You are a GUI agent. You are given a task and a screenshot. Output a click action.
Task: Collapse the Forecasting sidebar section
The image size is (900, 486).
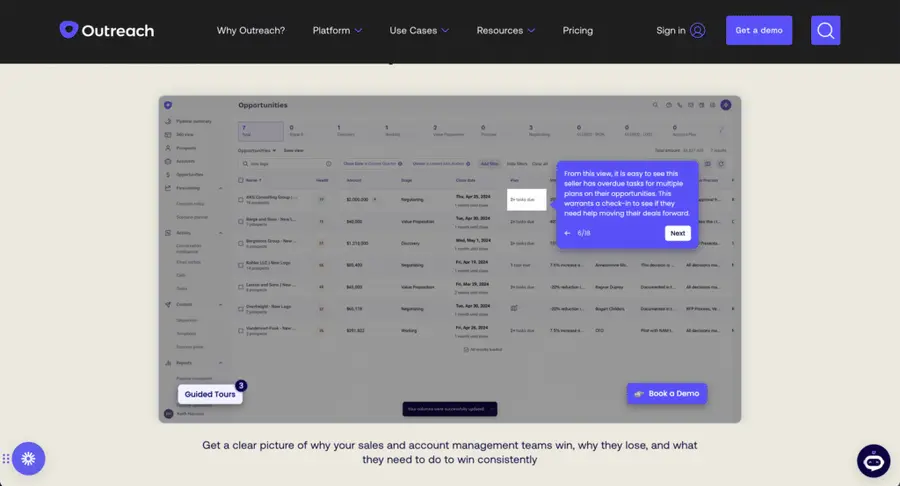220,188
